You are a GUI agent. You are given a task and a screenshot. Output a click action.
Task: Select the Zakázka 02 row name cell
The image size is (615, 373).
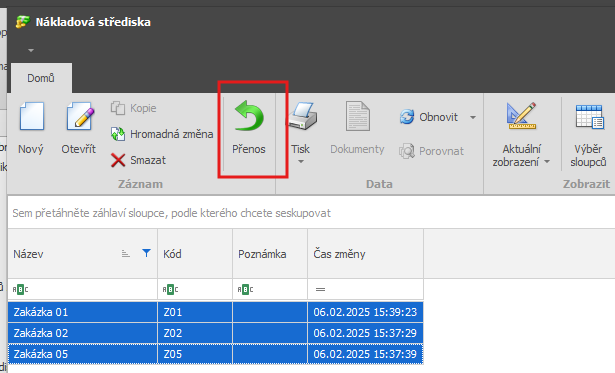tap(83, 333)
